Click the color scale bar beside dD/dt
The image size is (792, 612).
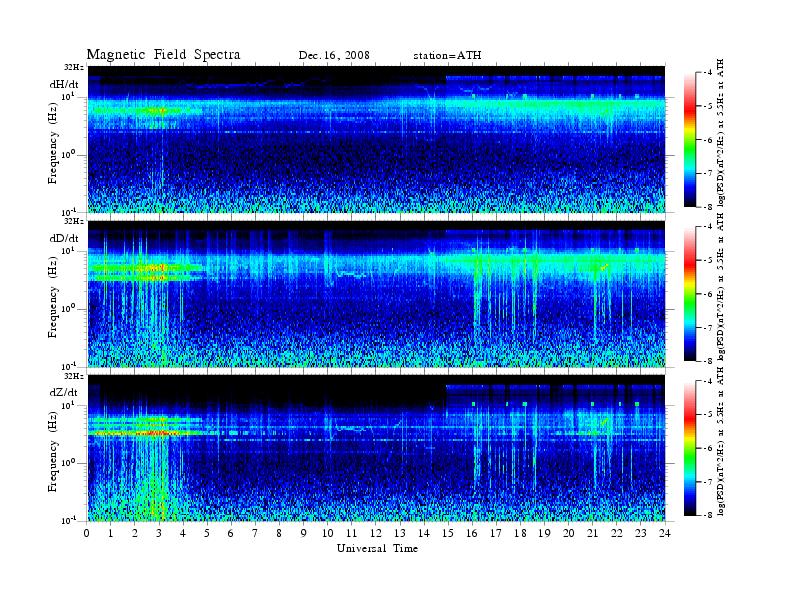tap(690, 294)
